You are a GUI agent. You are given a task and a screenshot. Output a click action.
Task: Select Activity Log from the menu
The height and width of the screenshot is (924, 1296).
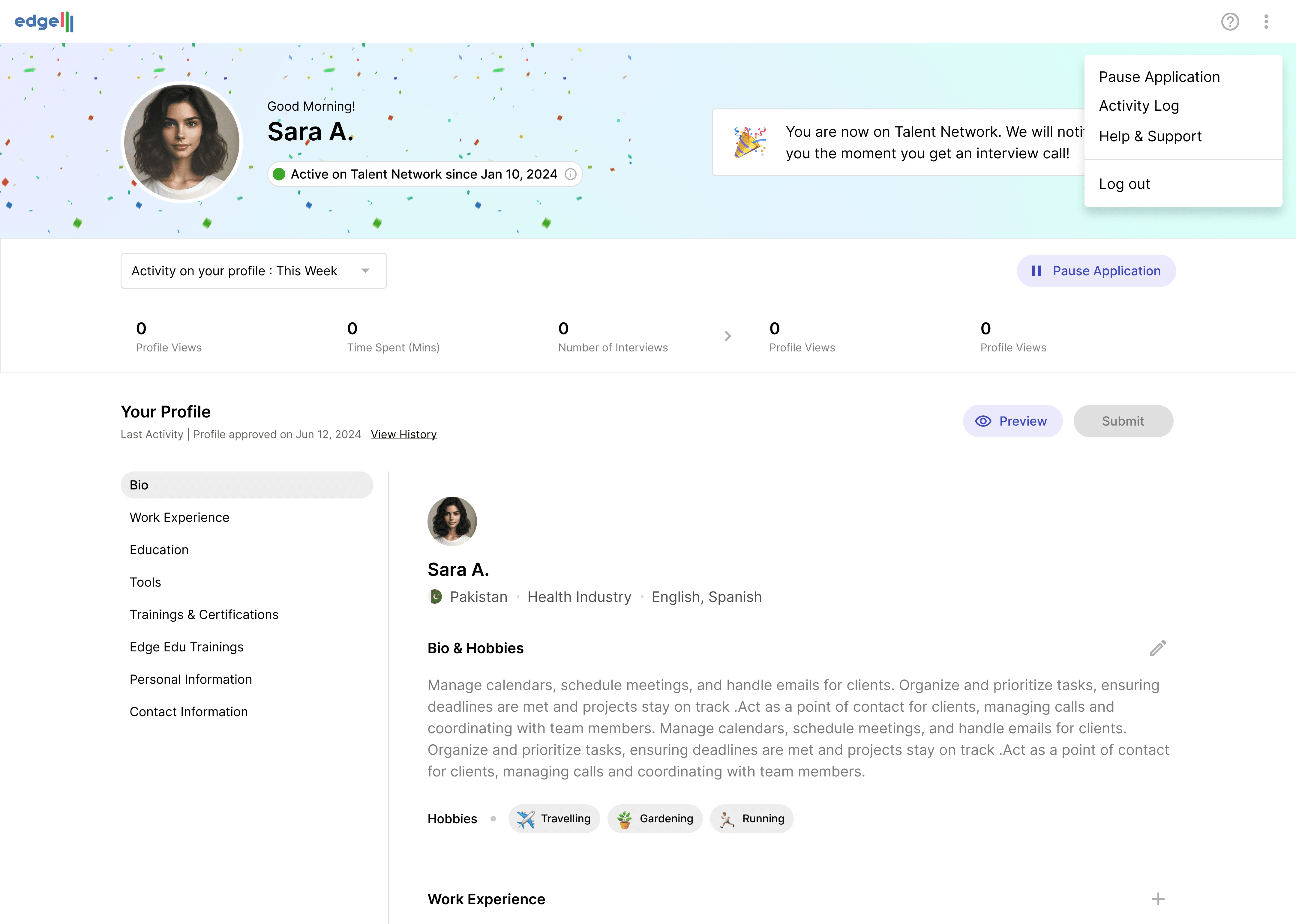point(1138,106)
